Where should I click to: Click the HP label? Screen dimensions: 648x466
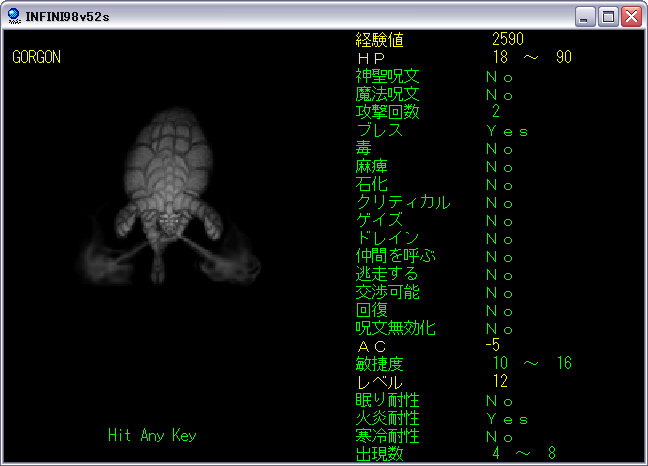coord(371,58)
